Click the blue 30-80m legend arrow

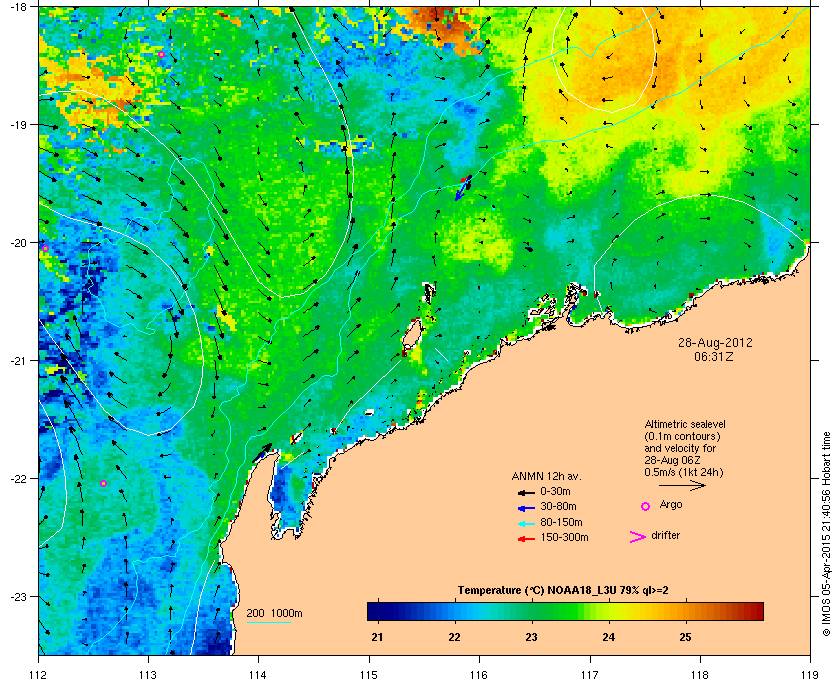[x=527, y=508]
